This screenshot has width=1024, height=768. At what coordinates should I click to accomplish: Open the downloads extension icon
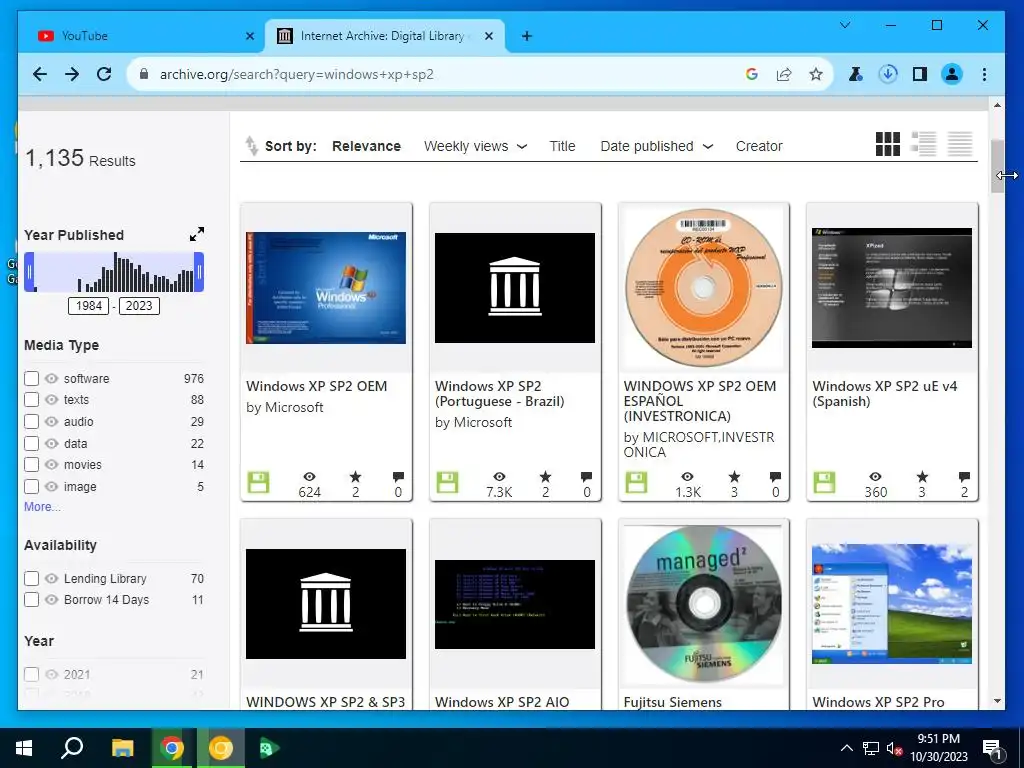(x=888, y=74)
